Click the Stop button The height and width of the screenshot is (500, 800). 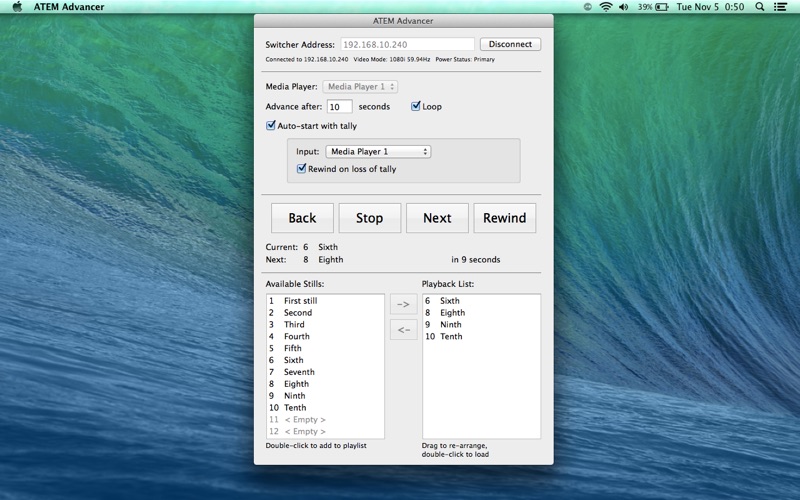tap(369, 218)
